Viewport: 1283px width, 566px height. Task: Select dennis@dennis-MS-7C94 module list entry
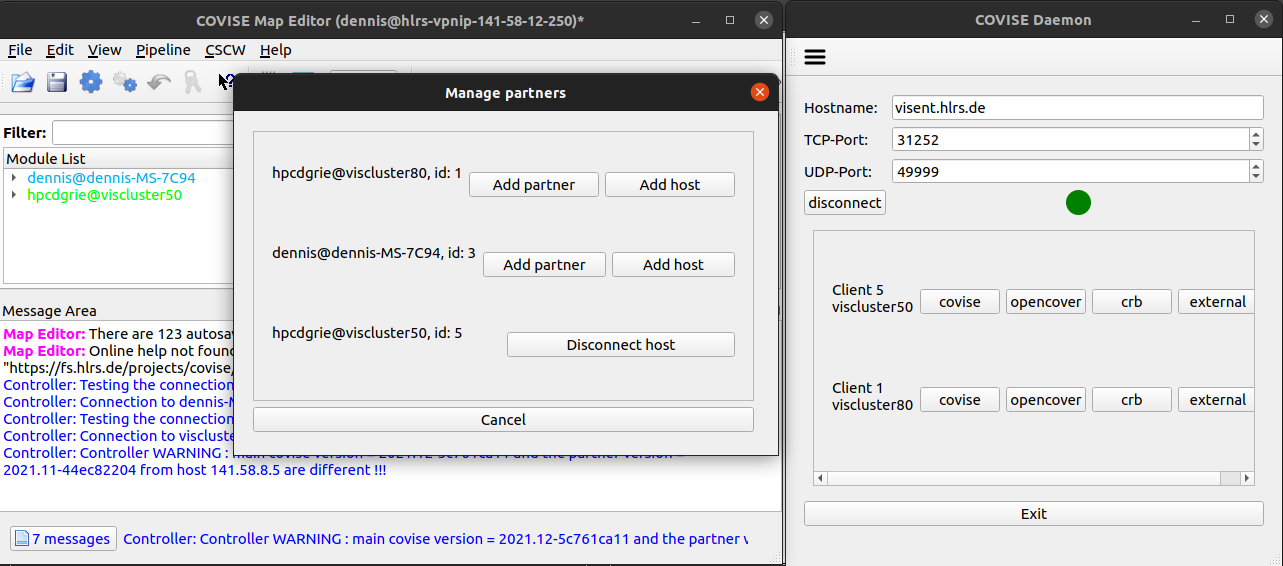111,178
